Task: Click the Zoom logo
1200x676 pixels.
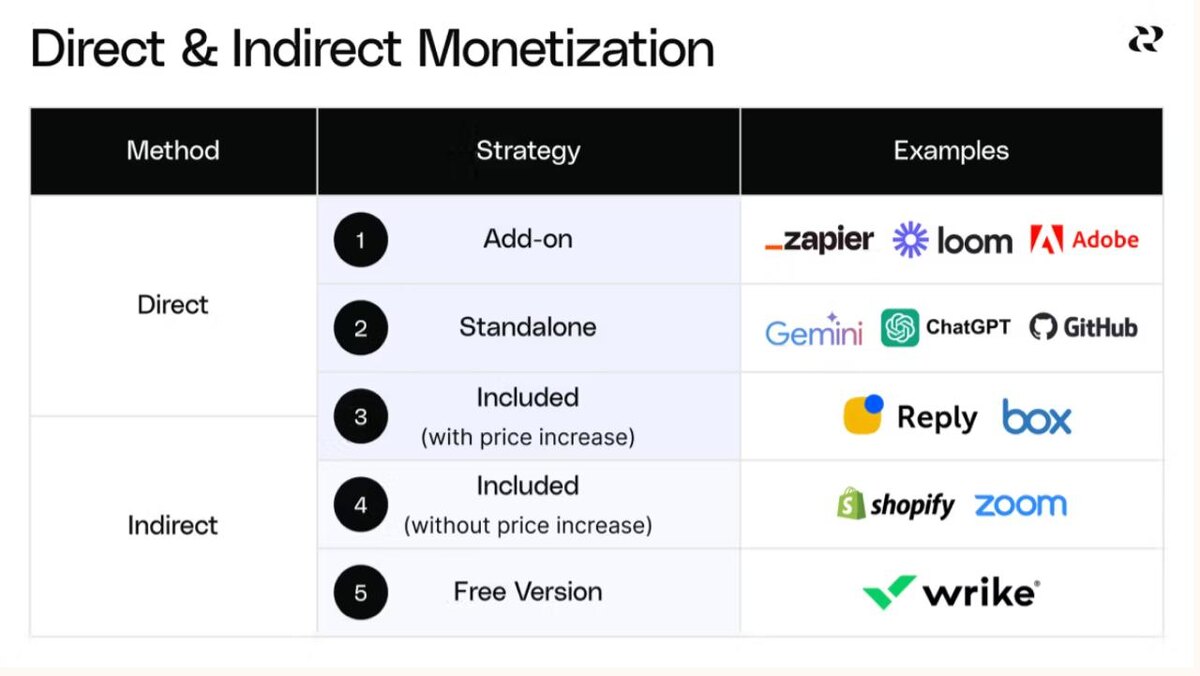Action: pyautogui.click(x=1020, y=504)
